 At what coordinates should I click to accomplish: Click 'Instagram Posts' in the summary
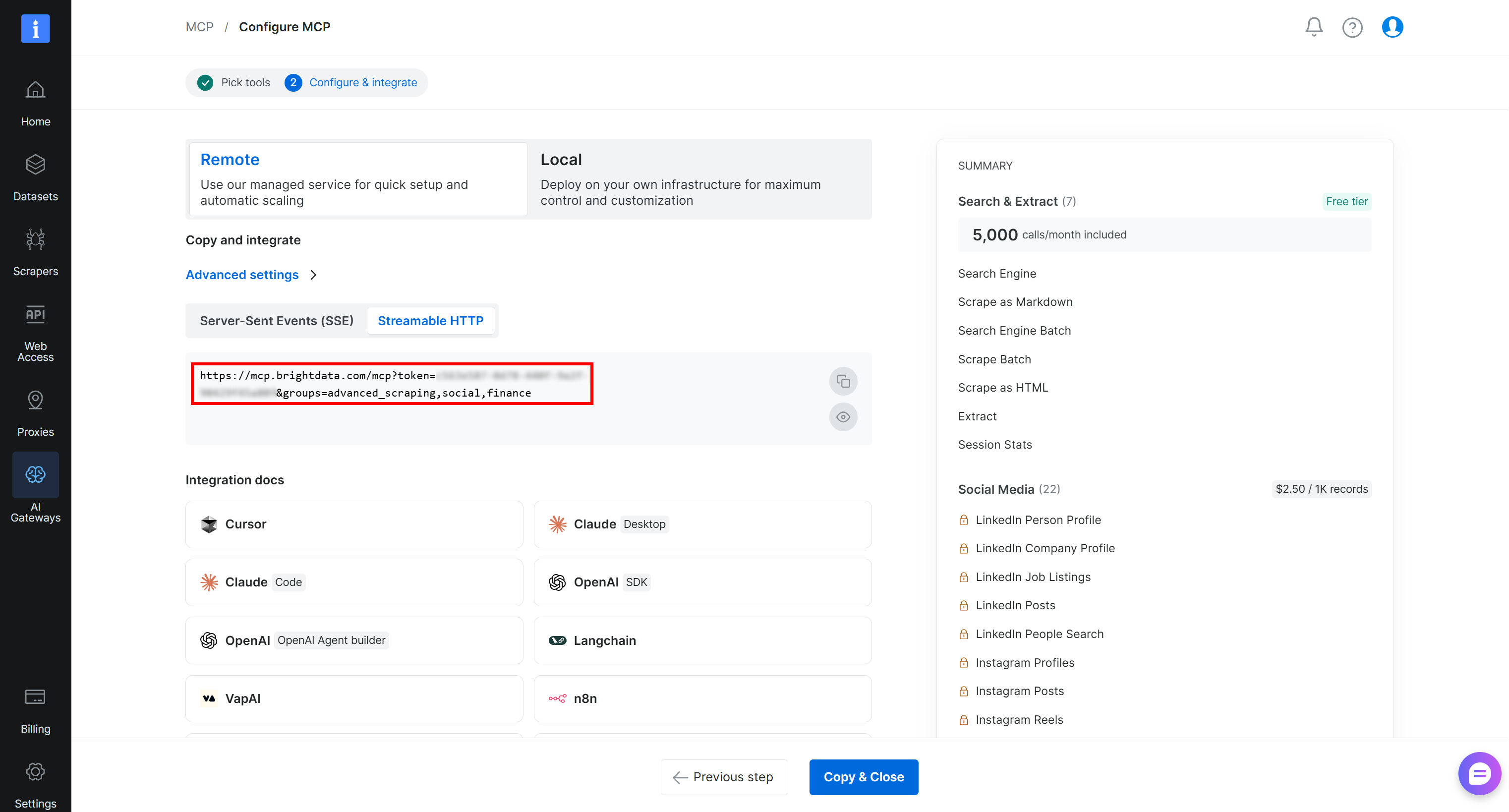coord(1019,692)
